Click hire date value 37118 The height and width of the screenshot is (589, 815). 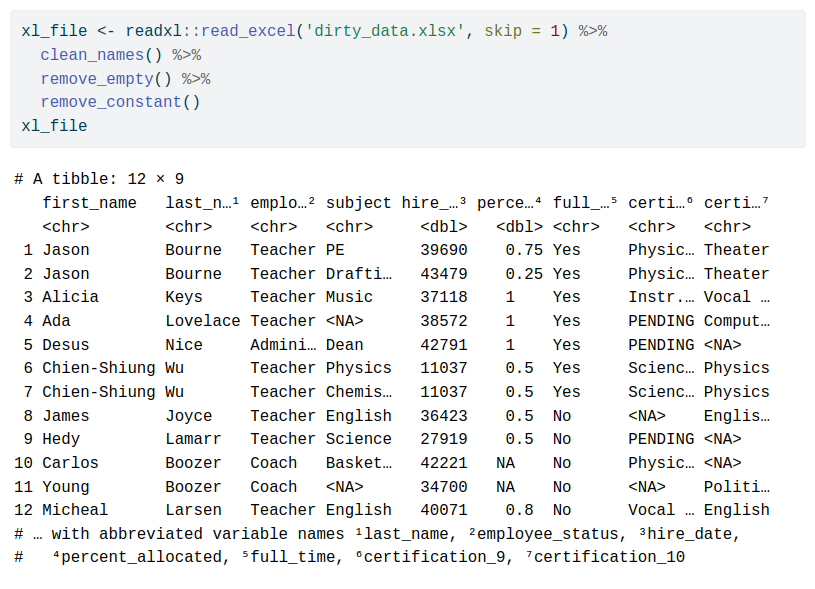tap(444, 297)
